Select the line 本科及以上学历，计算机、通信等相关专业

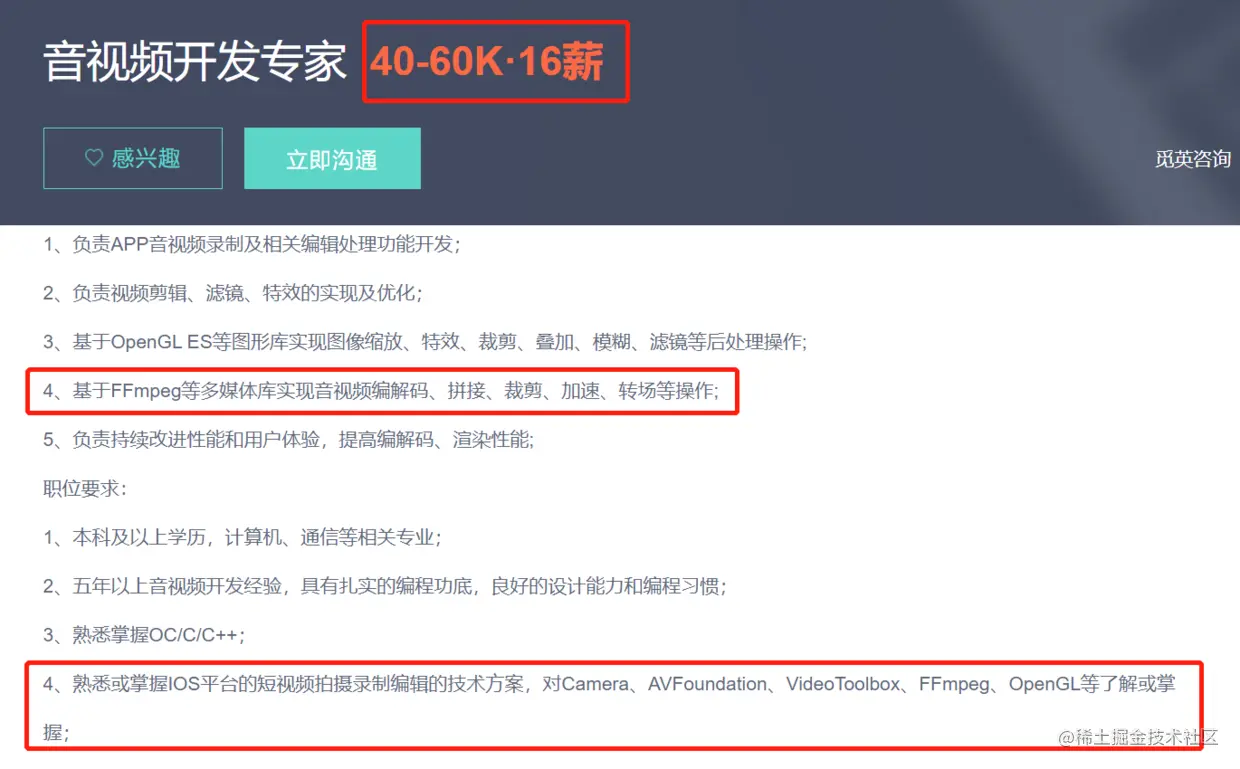(243, 538)
